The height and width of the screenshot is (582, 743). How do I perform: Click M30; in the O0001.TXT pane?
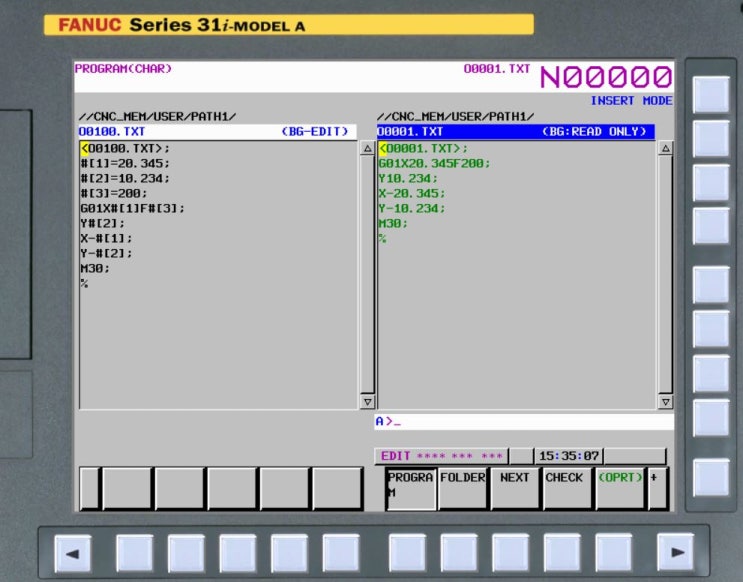coord(393,223)
